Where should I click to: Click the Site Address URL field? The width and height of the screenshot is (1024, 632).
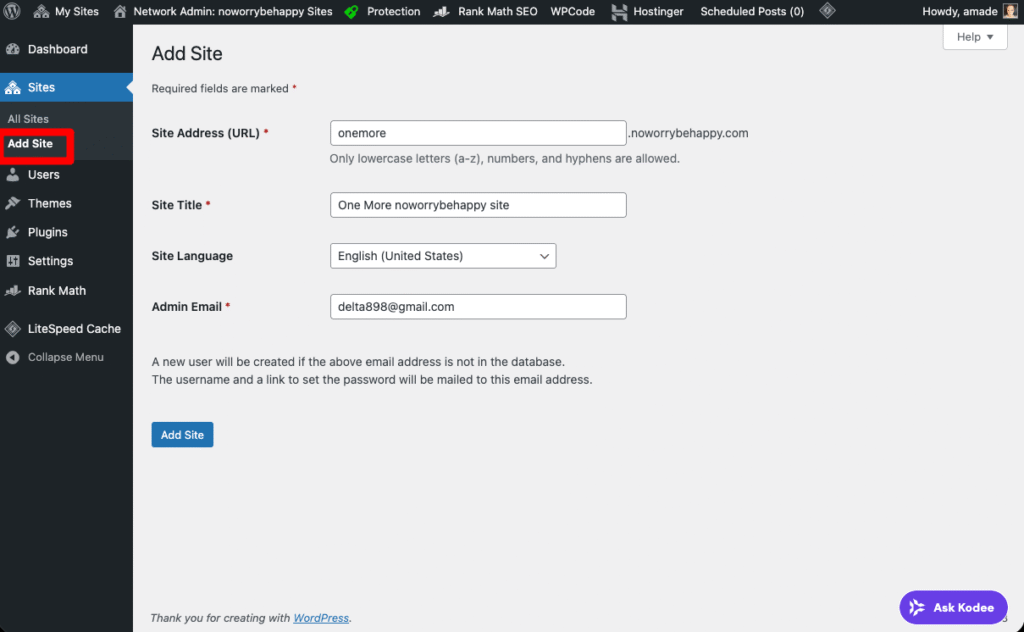(x=478, y=133)
